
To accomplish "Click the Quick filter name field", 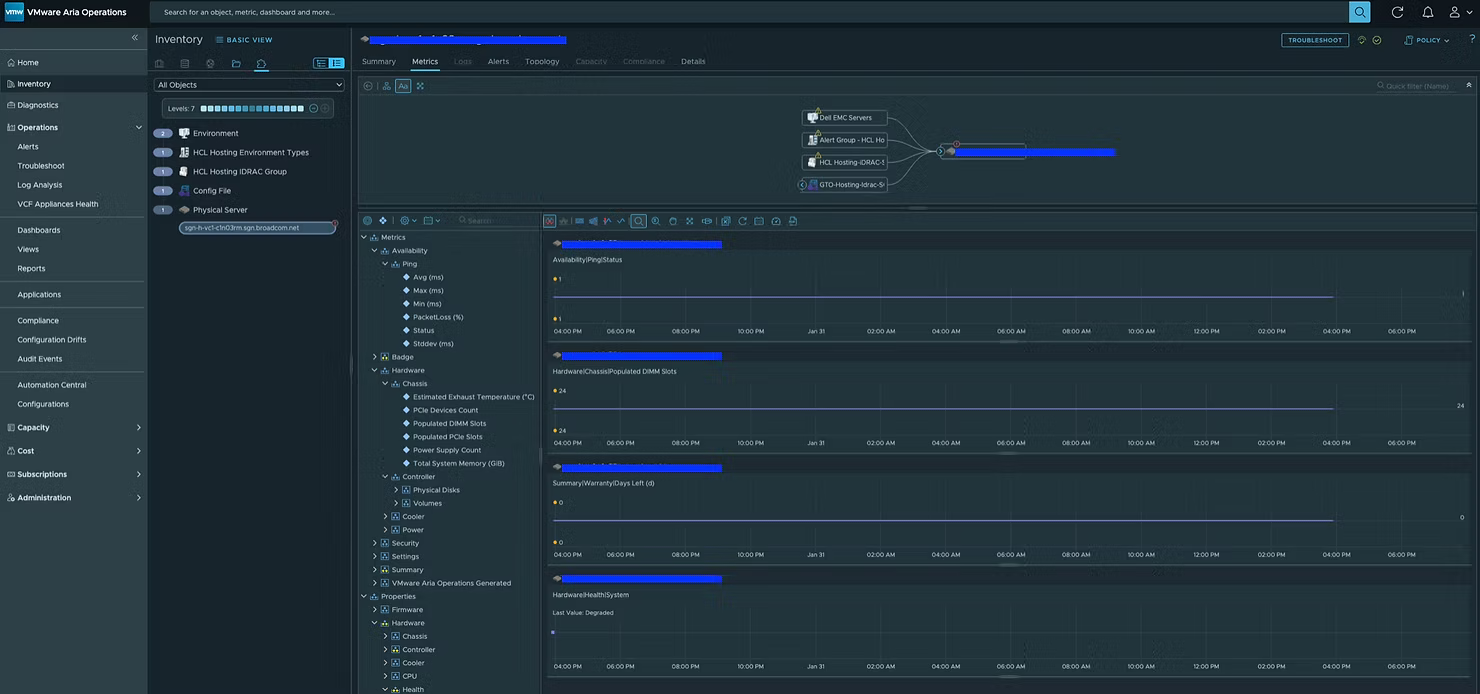I will coord(1416,86).
